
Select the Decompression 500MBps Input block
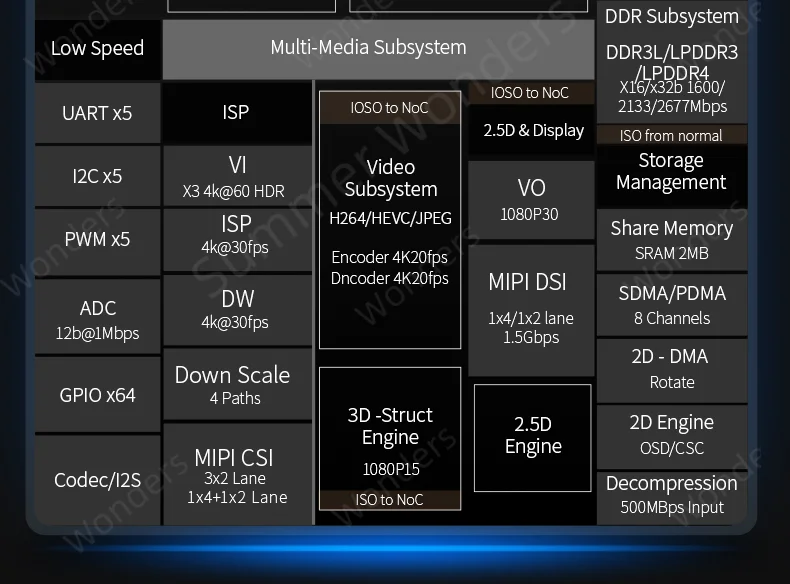pos(672,496)
